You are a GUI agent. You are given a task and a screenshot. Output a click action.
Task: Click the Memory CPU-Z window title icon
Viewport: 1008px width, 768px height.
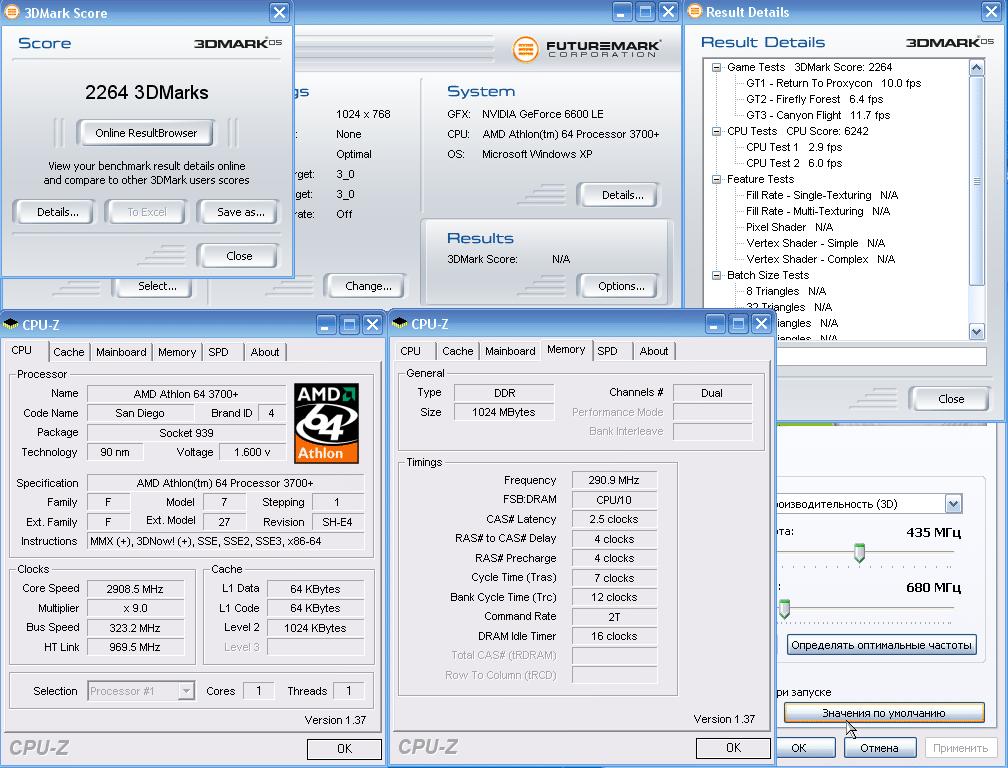pyautogui.click(x=400, y=323)
